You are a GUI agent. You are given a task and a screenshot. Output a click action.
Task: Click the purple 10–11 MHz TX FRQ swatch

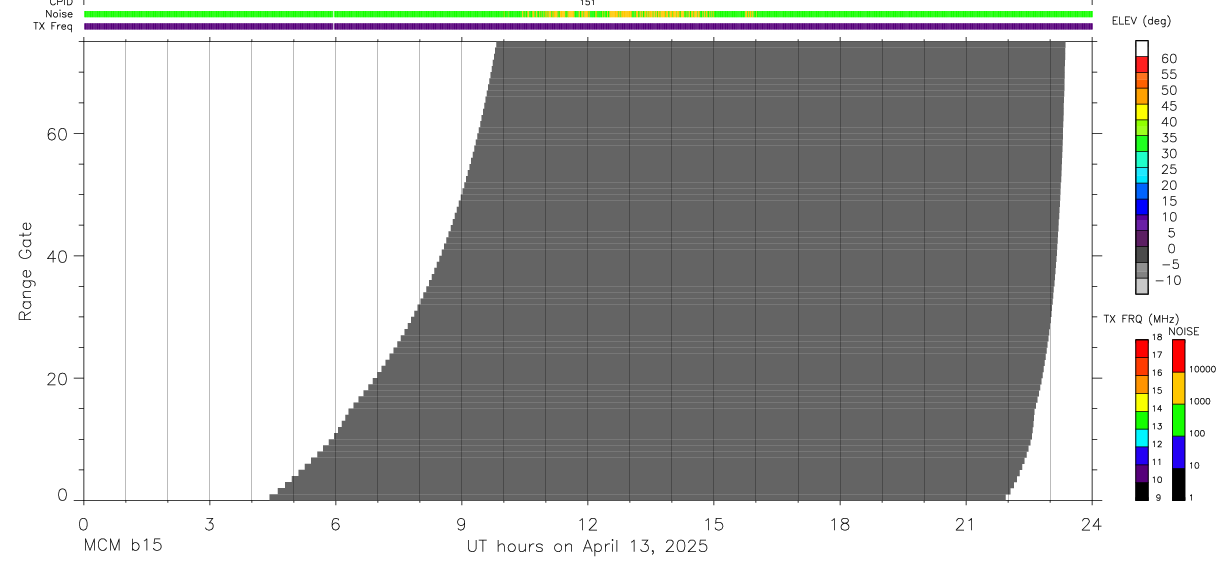1141,474
